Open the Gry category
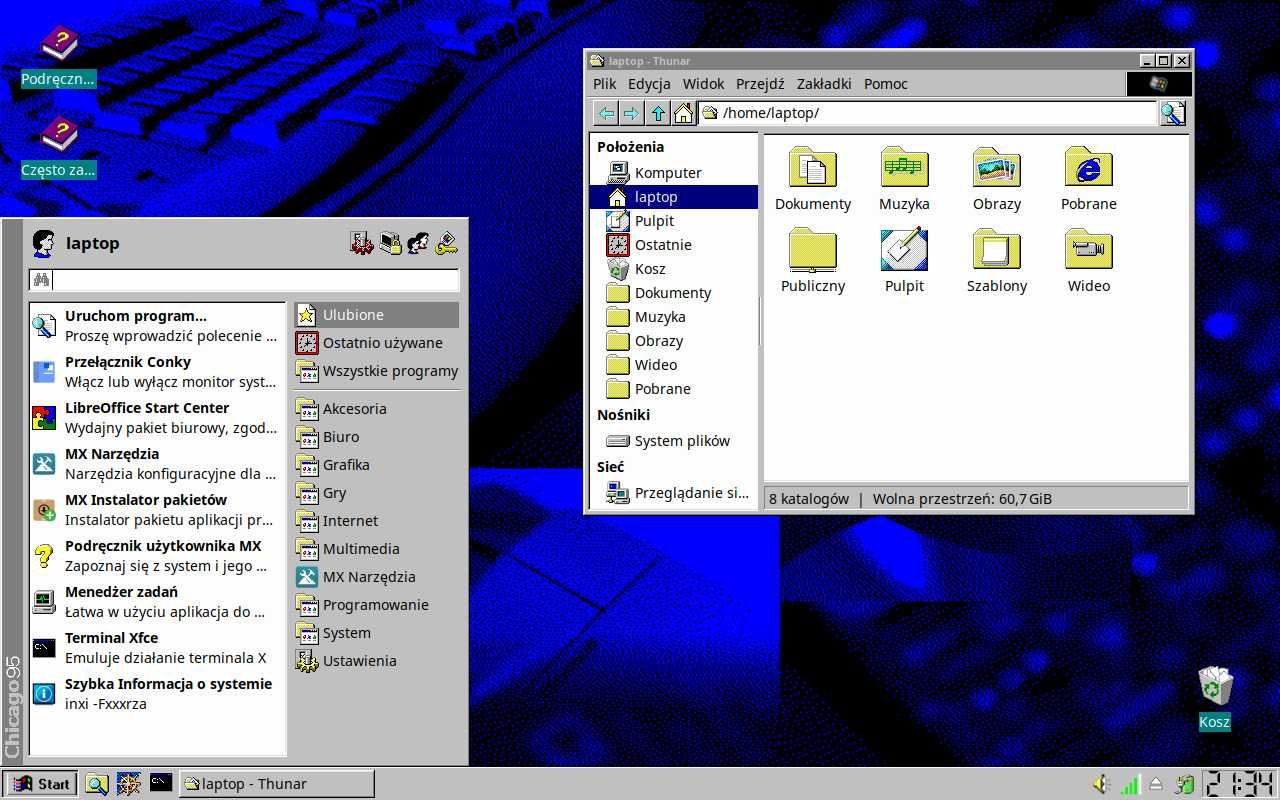Image resolution: width=1280 pixels, height=800 pixels. [377, 493]
